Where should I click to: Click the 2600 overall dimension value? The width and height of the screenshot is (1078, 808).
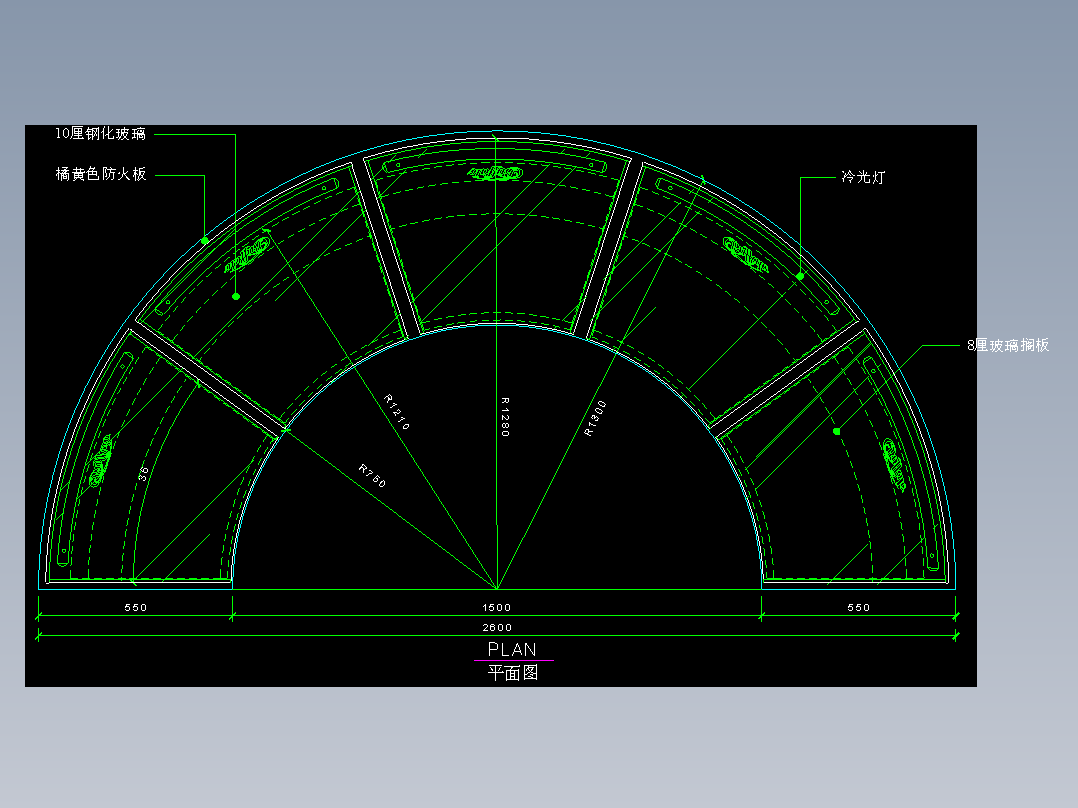pyautogui.click(x=496, y=627)
